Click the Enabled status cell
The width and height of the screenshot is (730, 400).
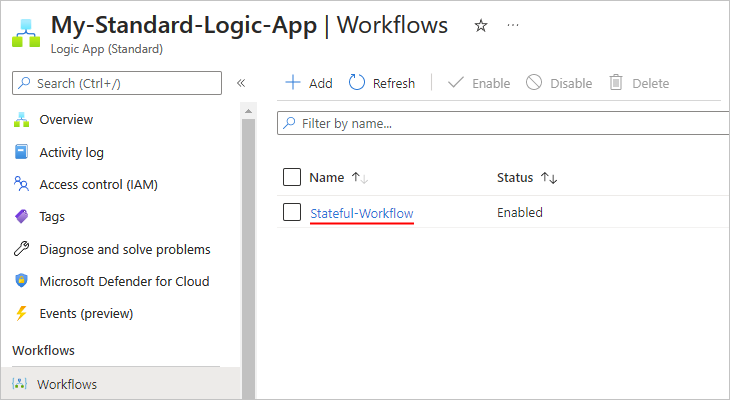coord(520,213)
